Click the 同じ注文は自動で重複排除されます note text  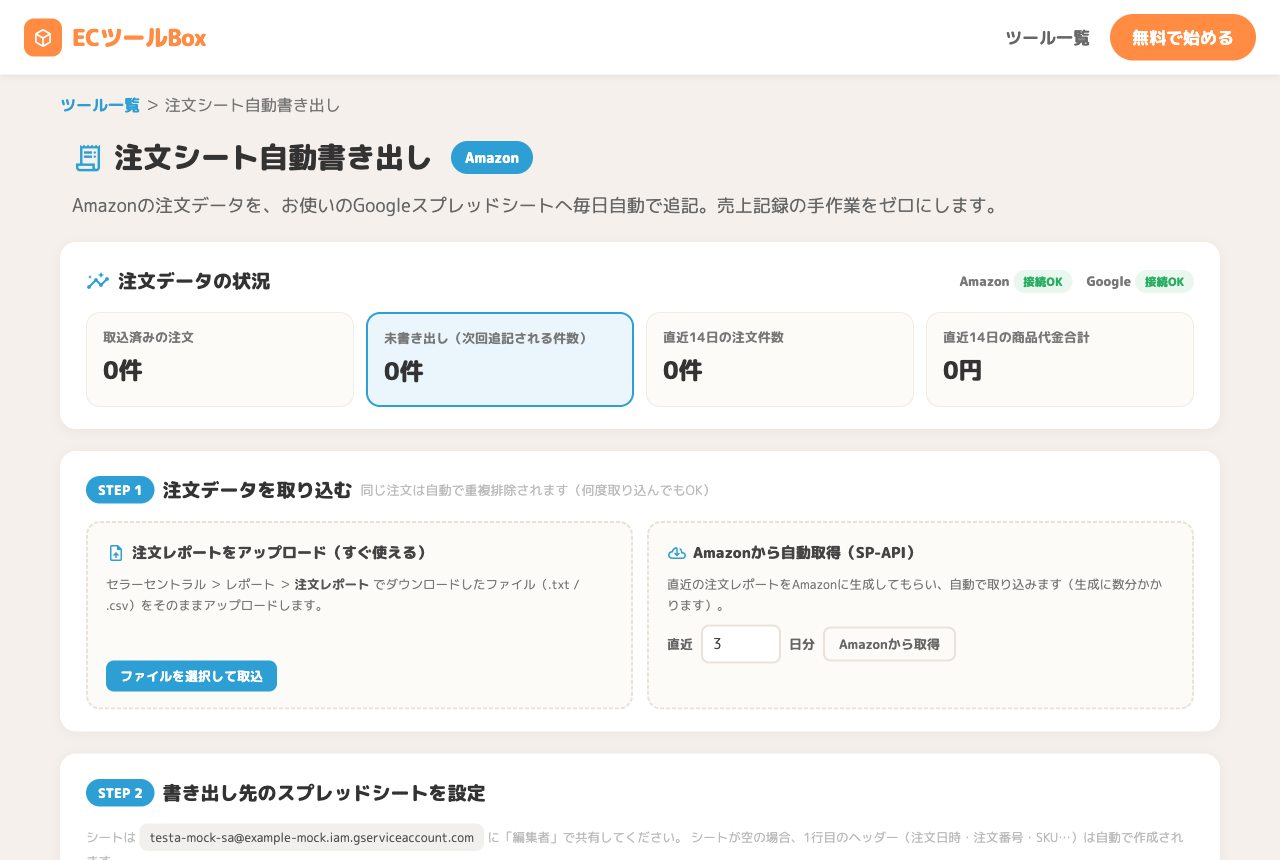pos(535,490)
